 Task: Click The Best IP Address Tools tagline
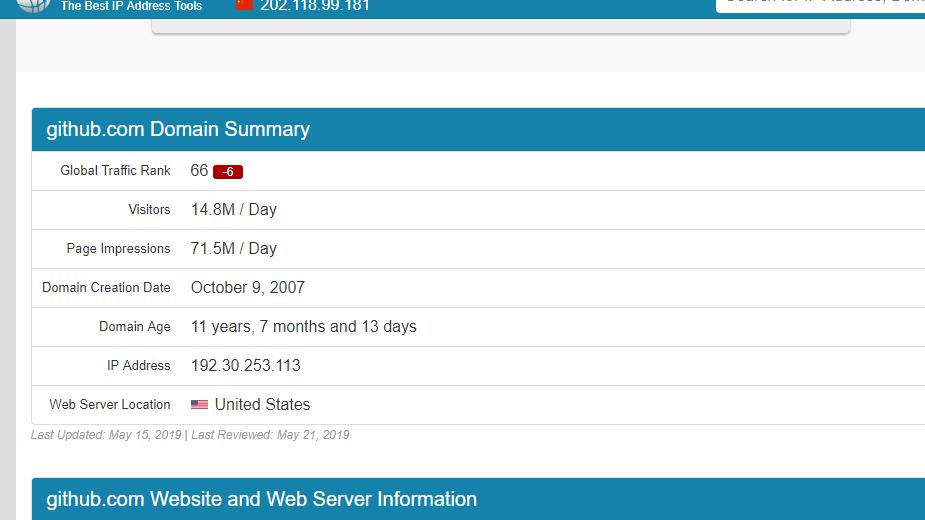[131, 6]
